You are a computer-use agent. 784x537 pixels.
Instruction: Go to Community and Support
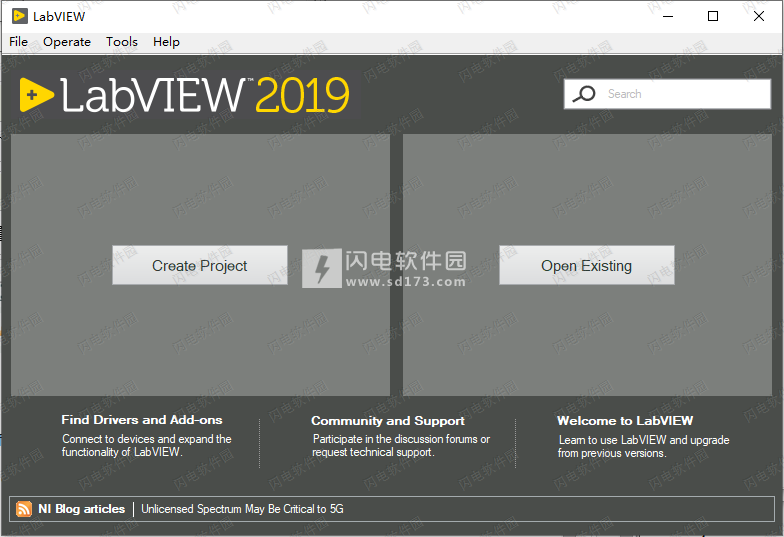tap(388, 421)
